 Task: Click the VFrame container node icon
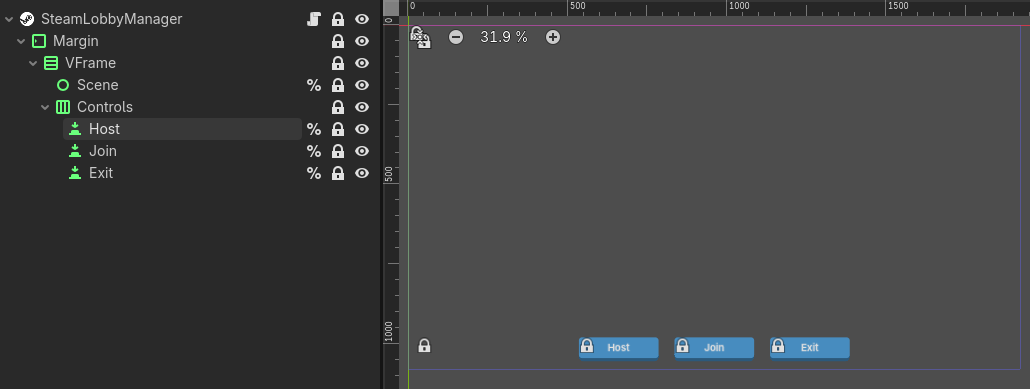pos(51,63)
